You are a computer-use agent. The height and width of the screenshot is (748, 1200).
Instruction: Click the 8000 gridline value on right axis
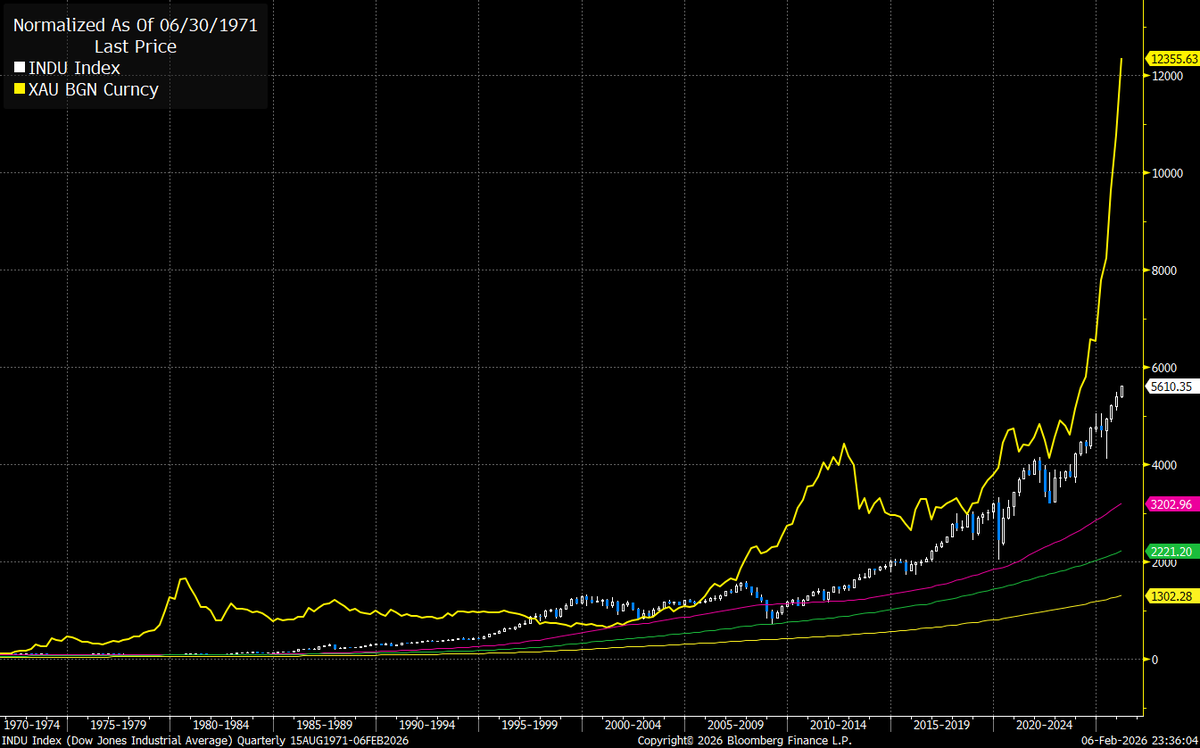(1166, 271)
